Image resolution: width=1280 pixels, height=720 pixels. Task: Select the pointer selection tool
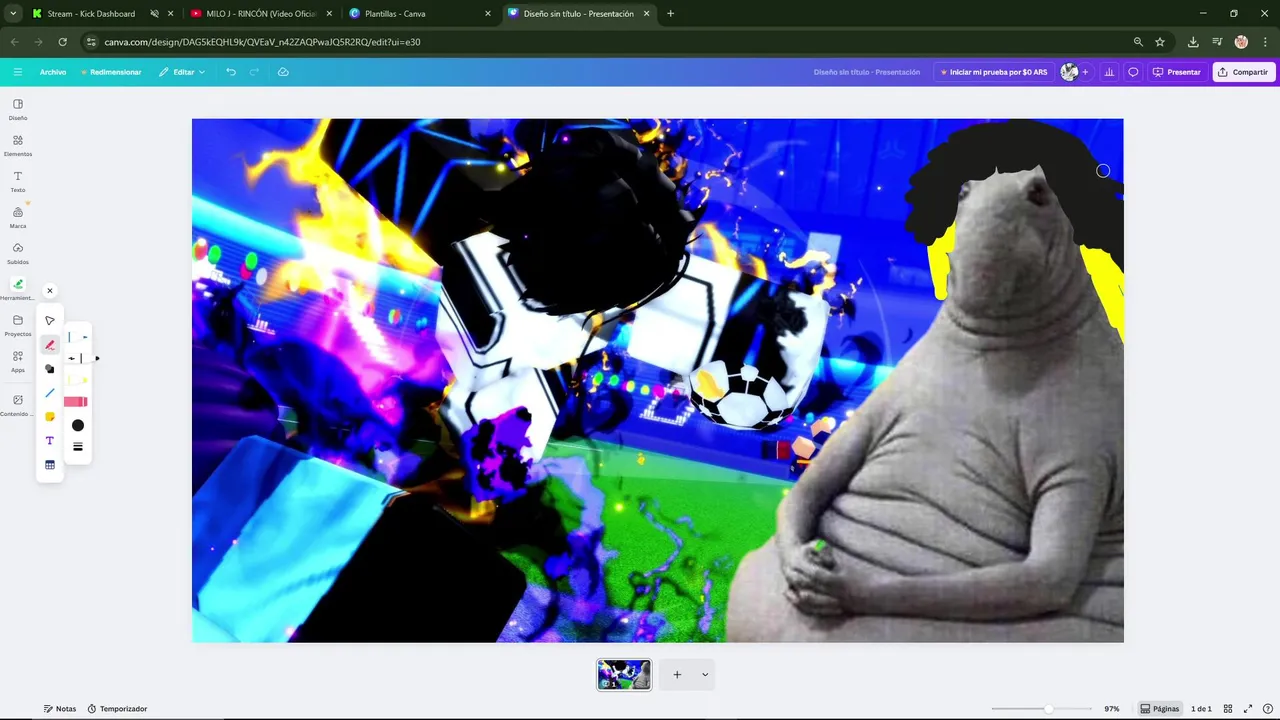pyautogui.click(x=50, y=321)
